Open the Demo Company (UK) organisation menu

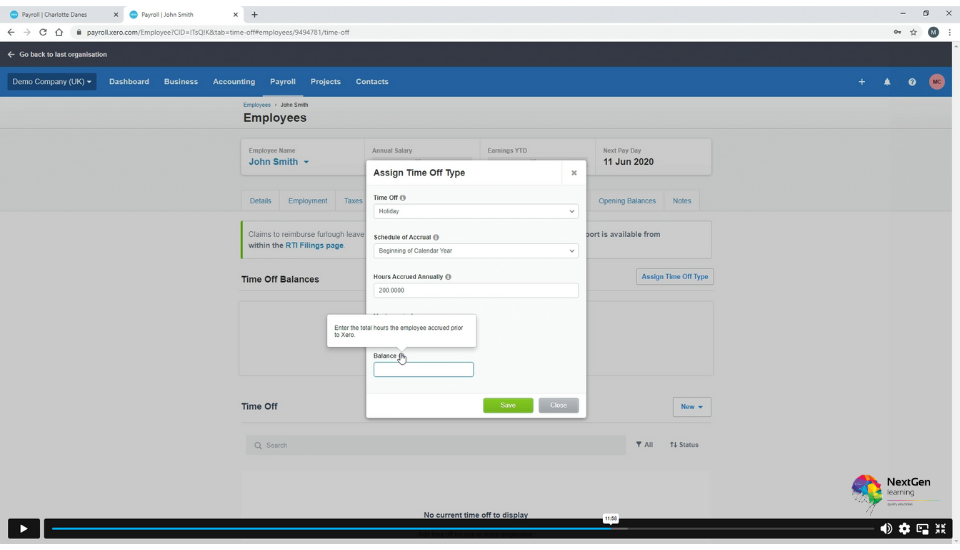tap(52, 82)
